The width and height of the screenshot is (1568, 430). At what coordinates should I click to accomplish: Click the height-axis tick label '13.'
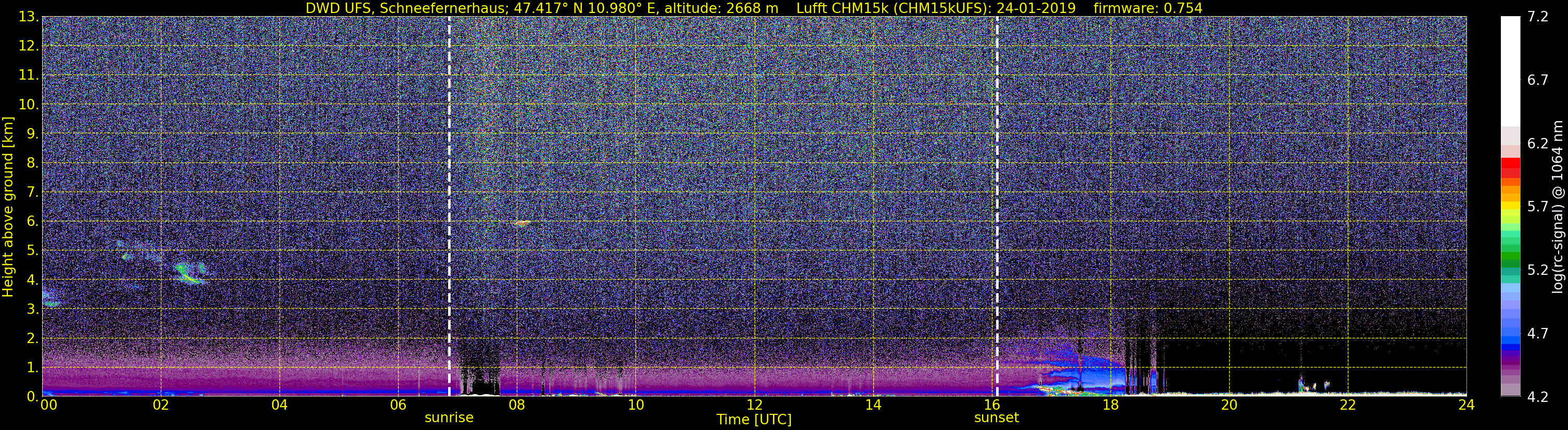[29, 17]
